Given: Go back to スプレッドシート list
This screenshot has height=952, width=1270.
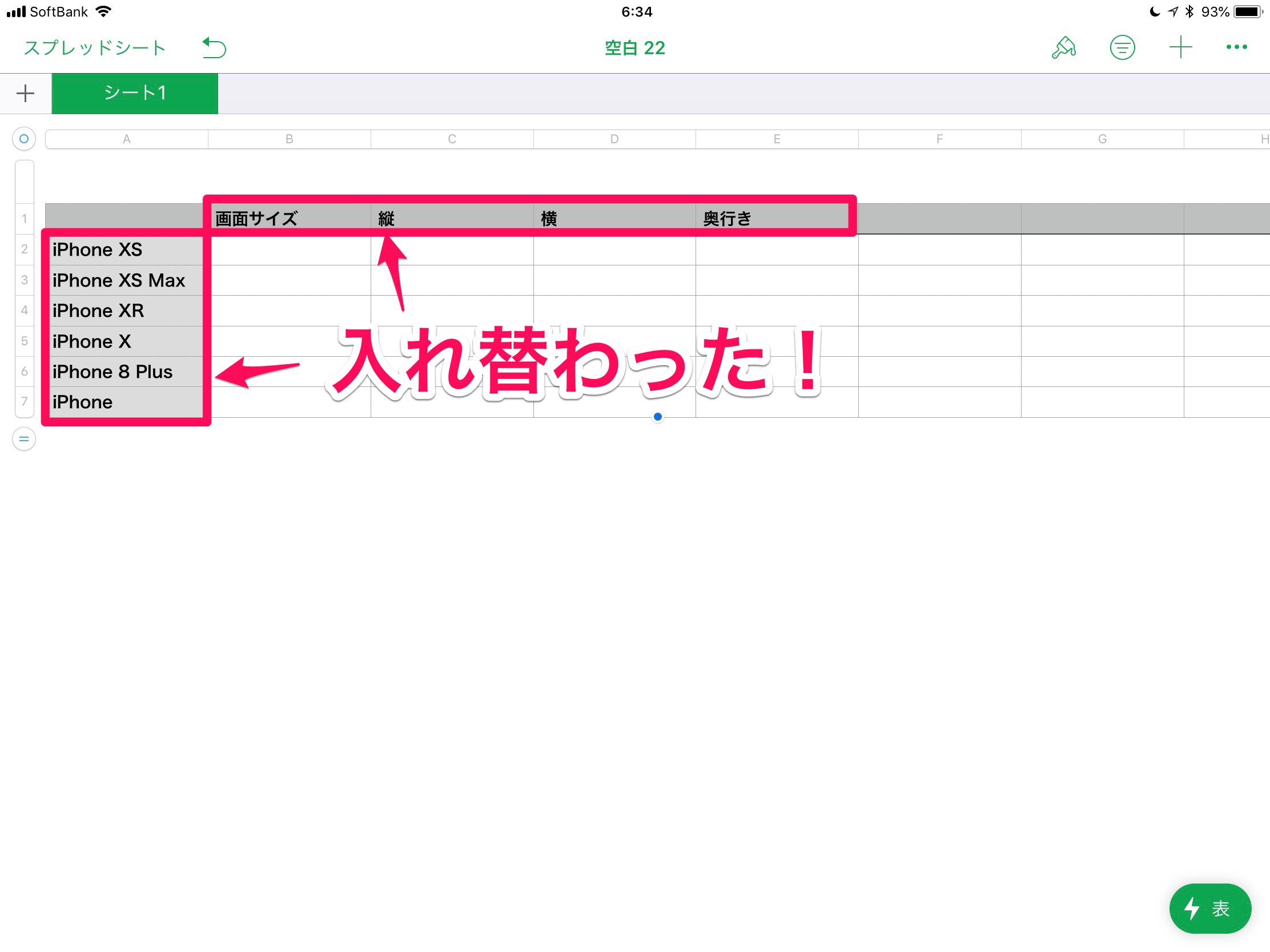Looking at the screenshot, I should (95, 47).
